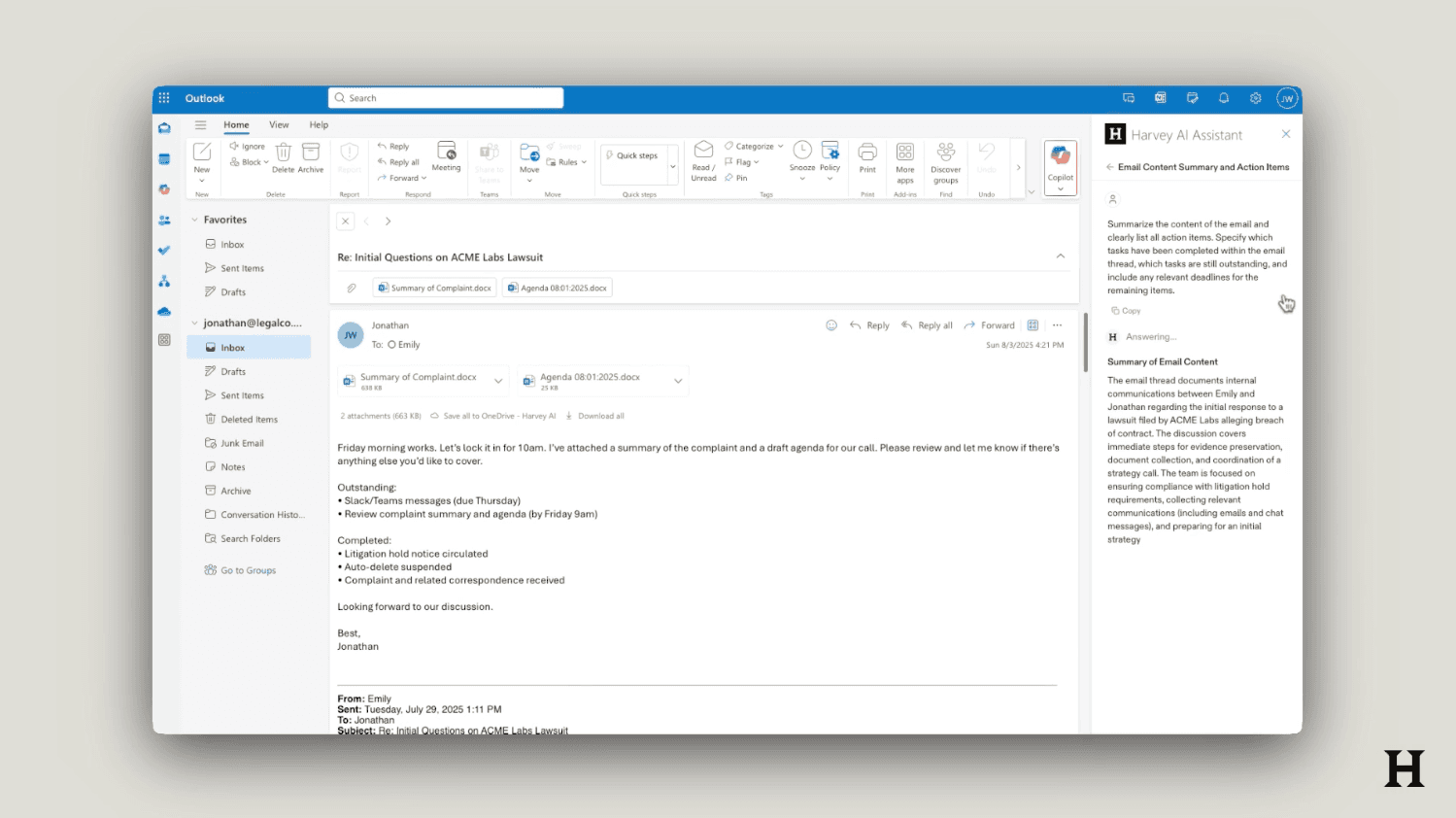
Task: Print the email from the ribbon
Action: (x=867, y=153)
